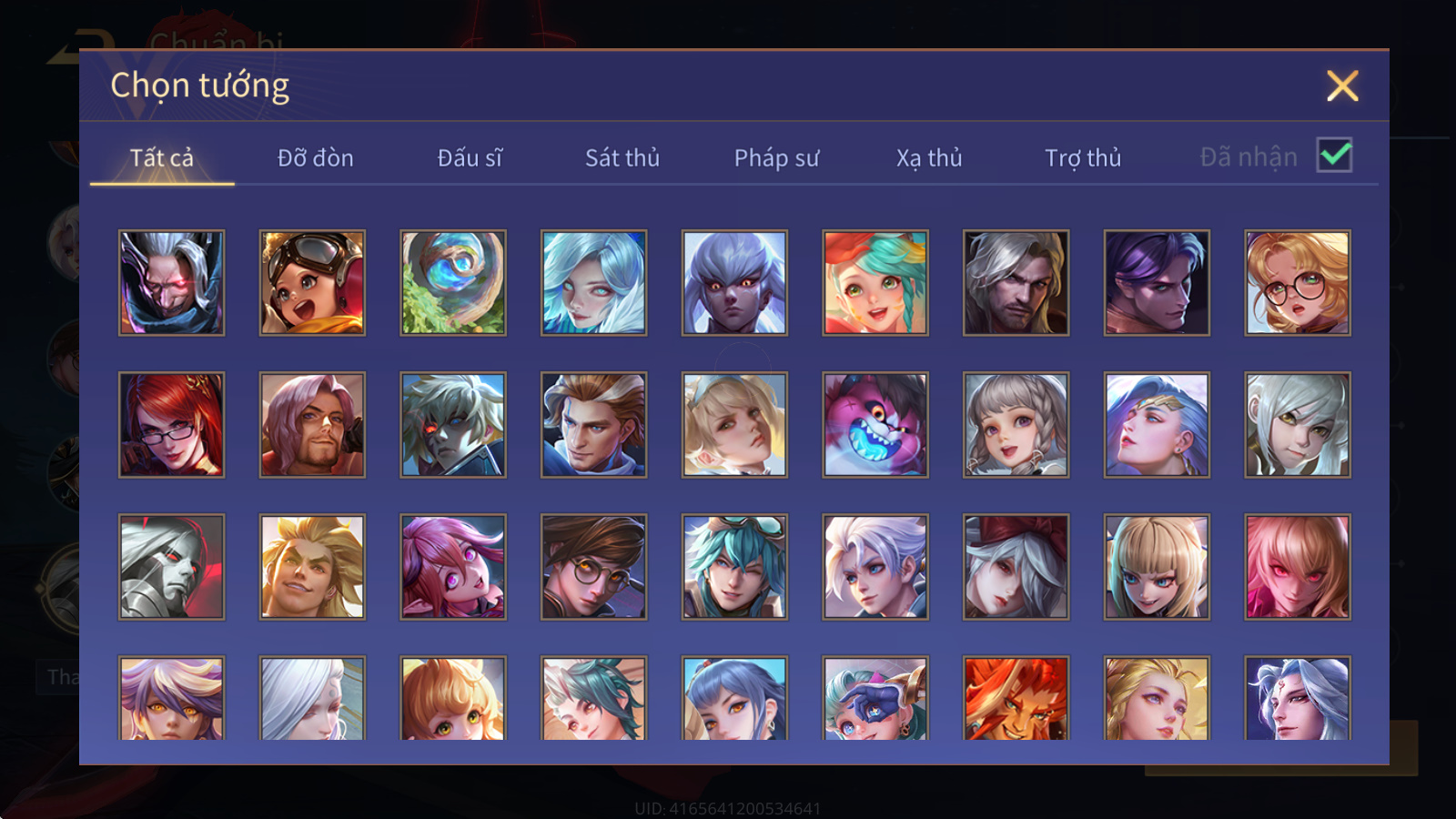Show the Xạ thủ hero list
The width and height of the screenshot is (1456, 819).
(929, 158)
